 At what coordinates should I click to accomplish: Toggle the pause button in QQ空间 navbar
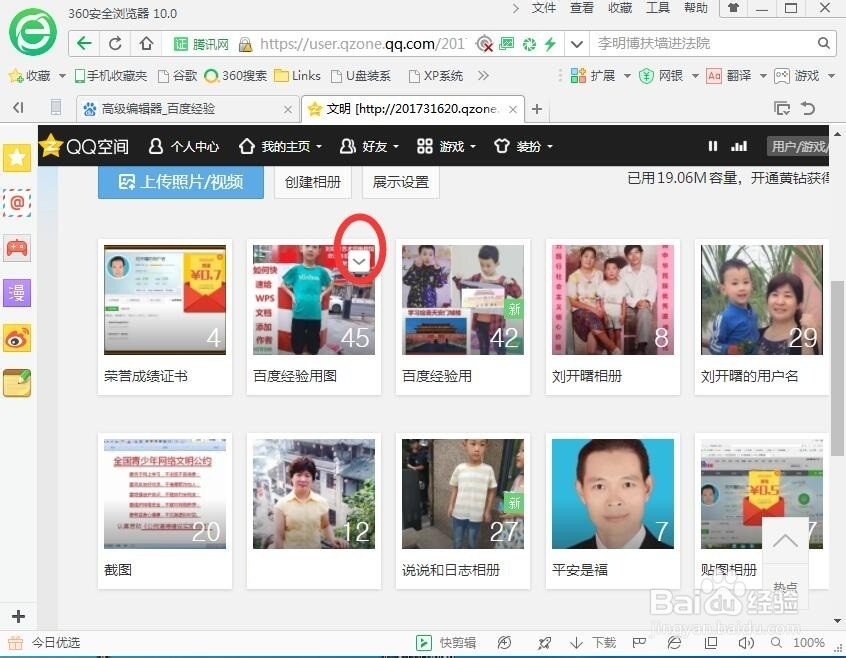coord(712,146)
